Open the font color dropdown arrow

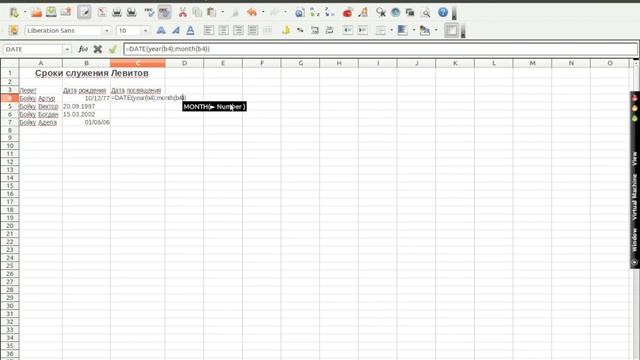pyautogui.click(x=436, y=30)
